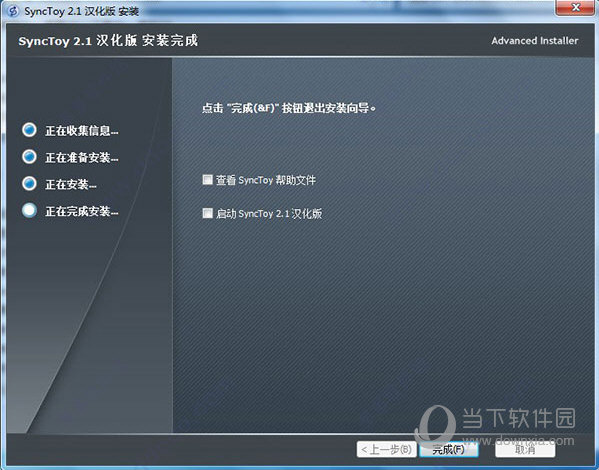Close the installer window with the X button
This screenshot has height=470, width=599.
pyautogui.click(x=576, y=8)
